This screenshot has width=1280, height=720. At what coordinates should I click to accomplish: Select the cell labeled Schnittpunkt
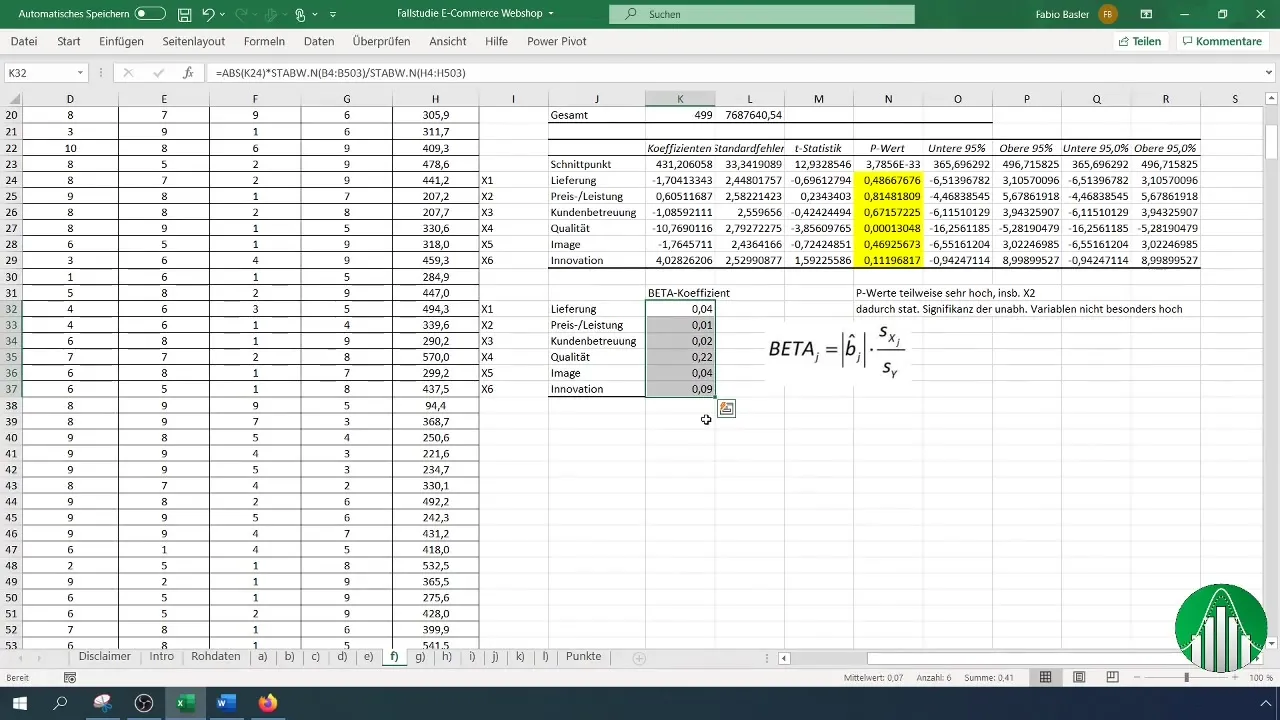599,164
